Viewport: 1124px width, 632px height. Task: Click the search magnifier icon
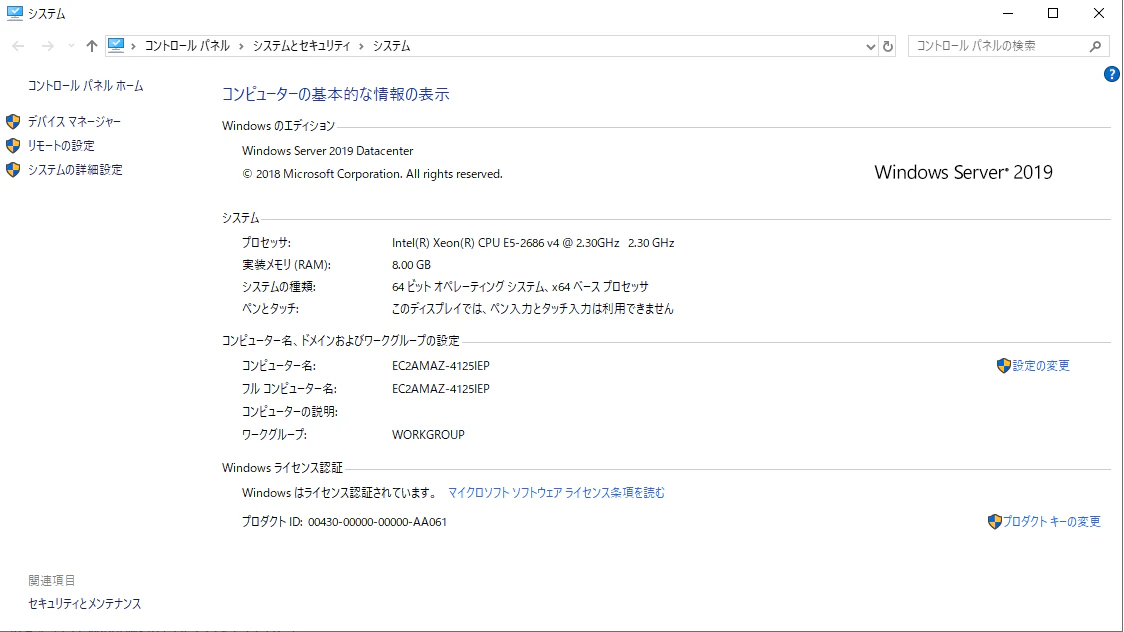(1095, 46)
